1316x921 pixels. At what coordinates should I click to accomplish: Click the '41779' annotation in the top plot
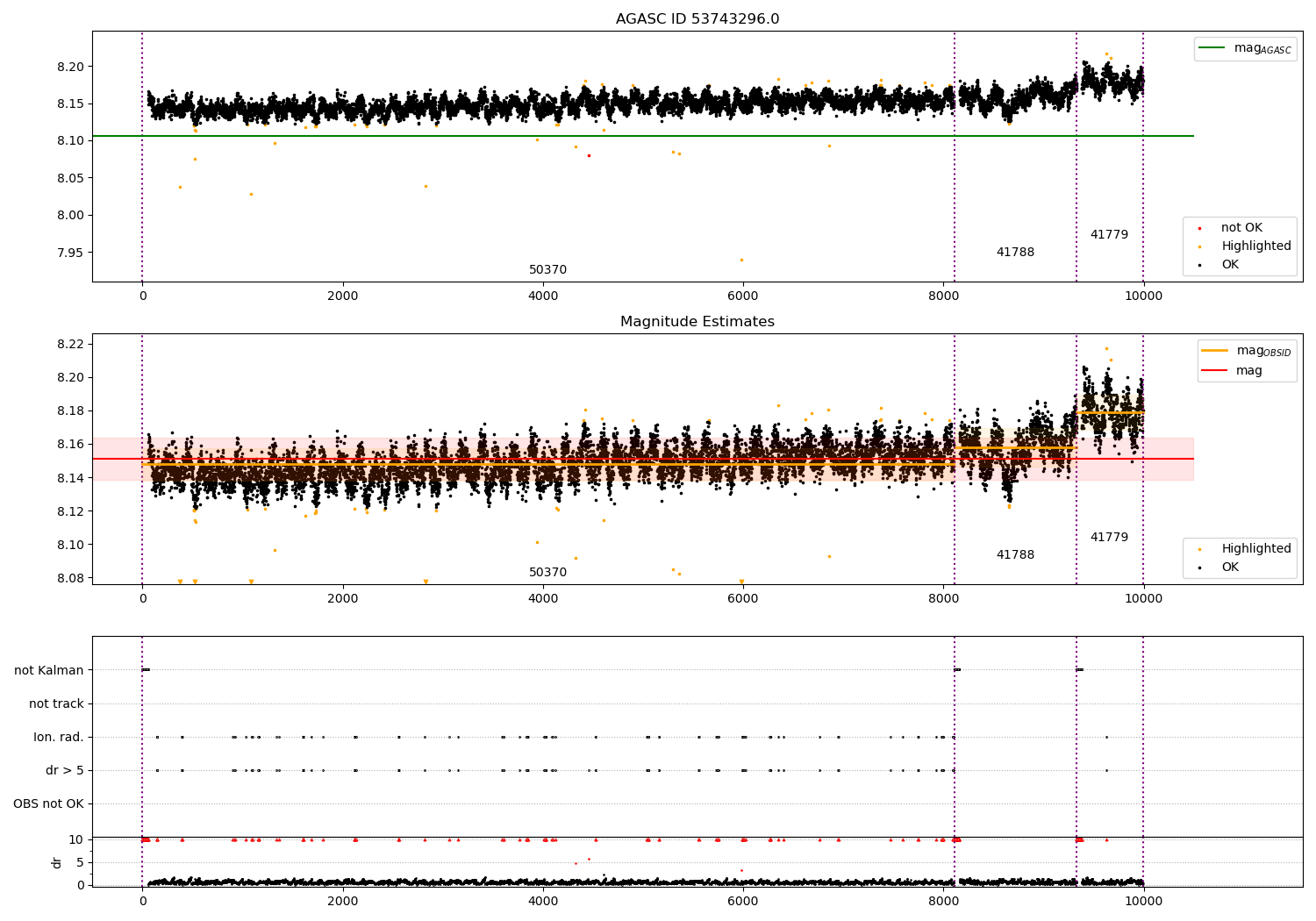coord(1109,235)
